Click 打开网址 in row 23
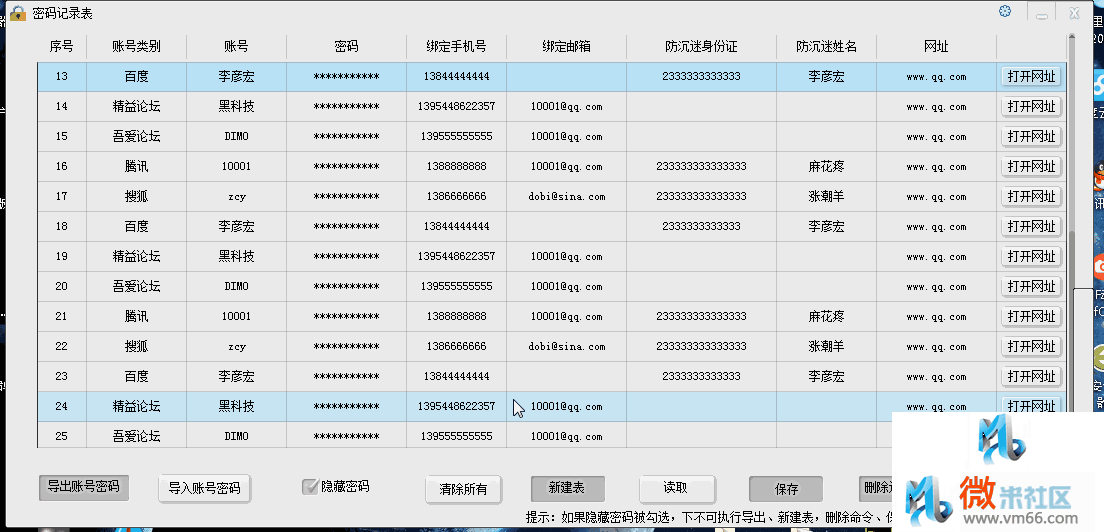This screenshot has height=532, width=1104. pos(1031,376)
